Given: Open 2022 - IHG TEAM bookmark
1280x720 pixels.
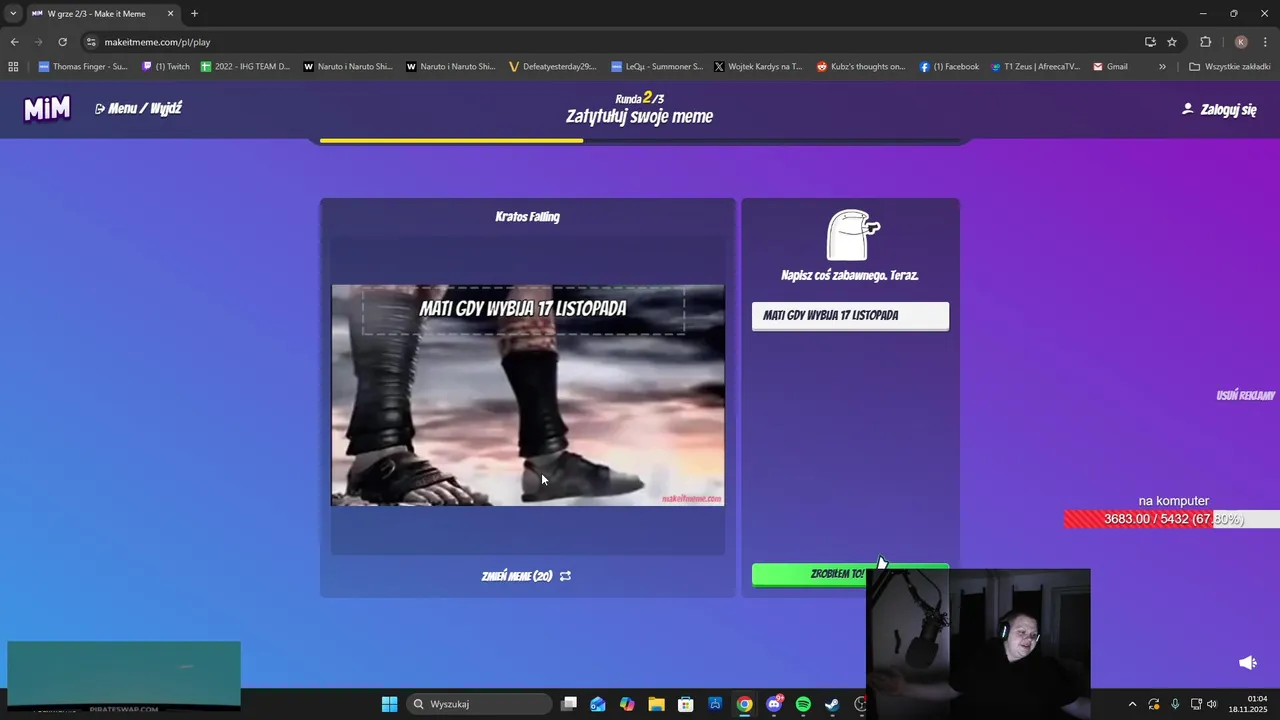Looking at the screenshot, I should 245,67.
